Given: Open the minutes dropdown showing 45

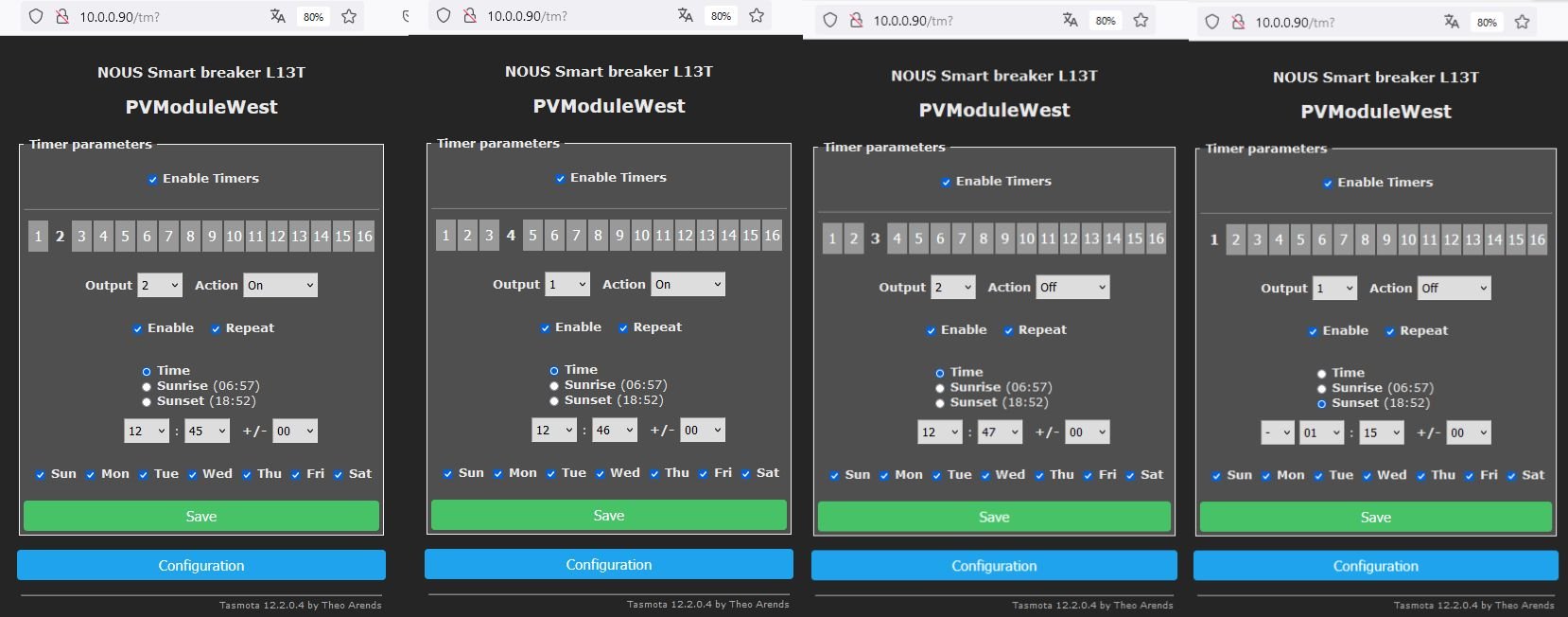Looking at the screenshot, I should tap(207, 432).
